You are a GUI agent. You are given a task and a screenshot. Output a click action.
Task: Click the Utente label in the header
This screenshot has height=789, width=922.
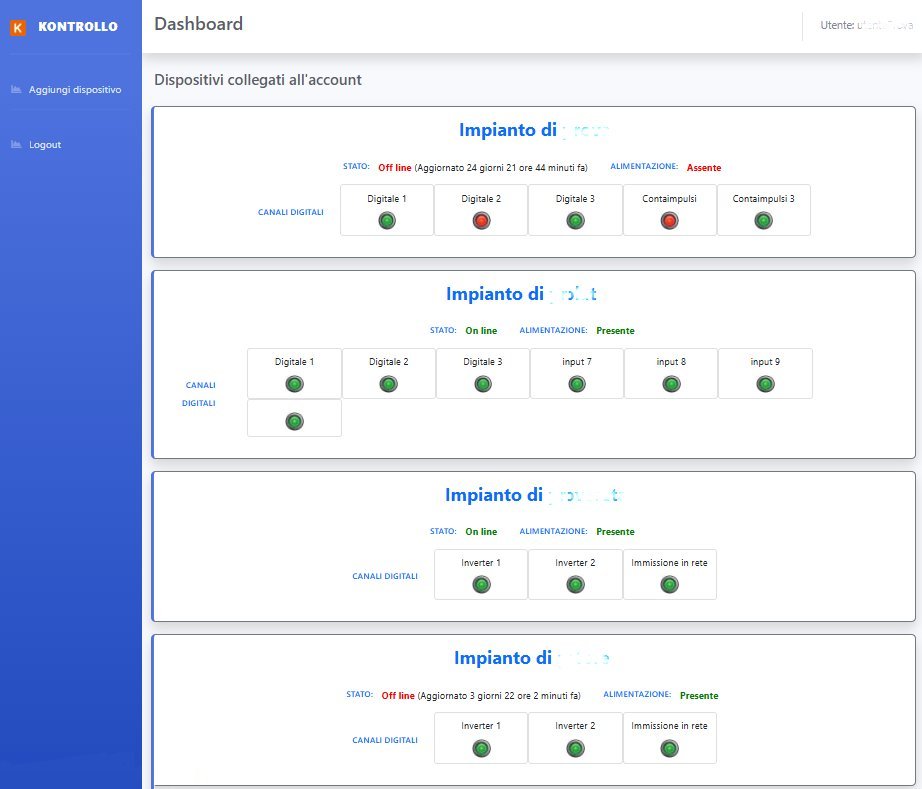click(x=837, y=25)
